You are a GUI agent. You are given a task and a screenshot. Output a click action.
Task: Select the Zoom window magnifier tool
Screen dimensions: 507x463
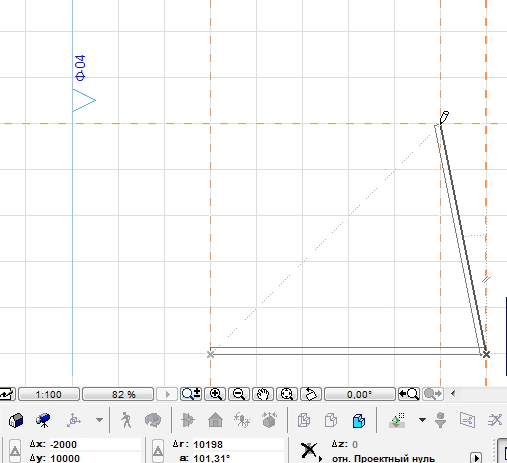tap(191, 394)
